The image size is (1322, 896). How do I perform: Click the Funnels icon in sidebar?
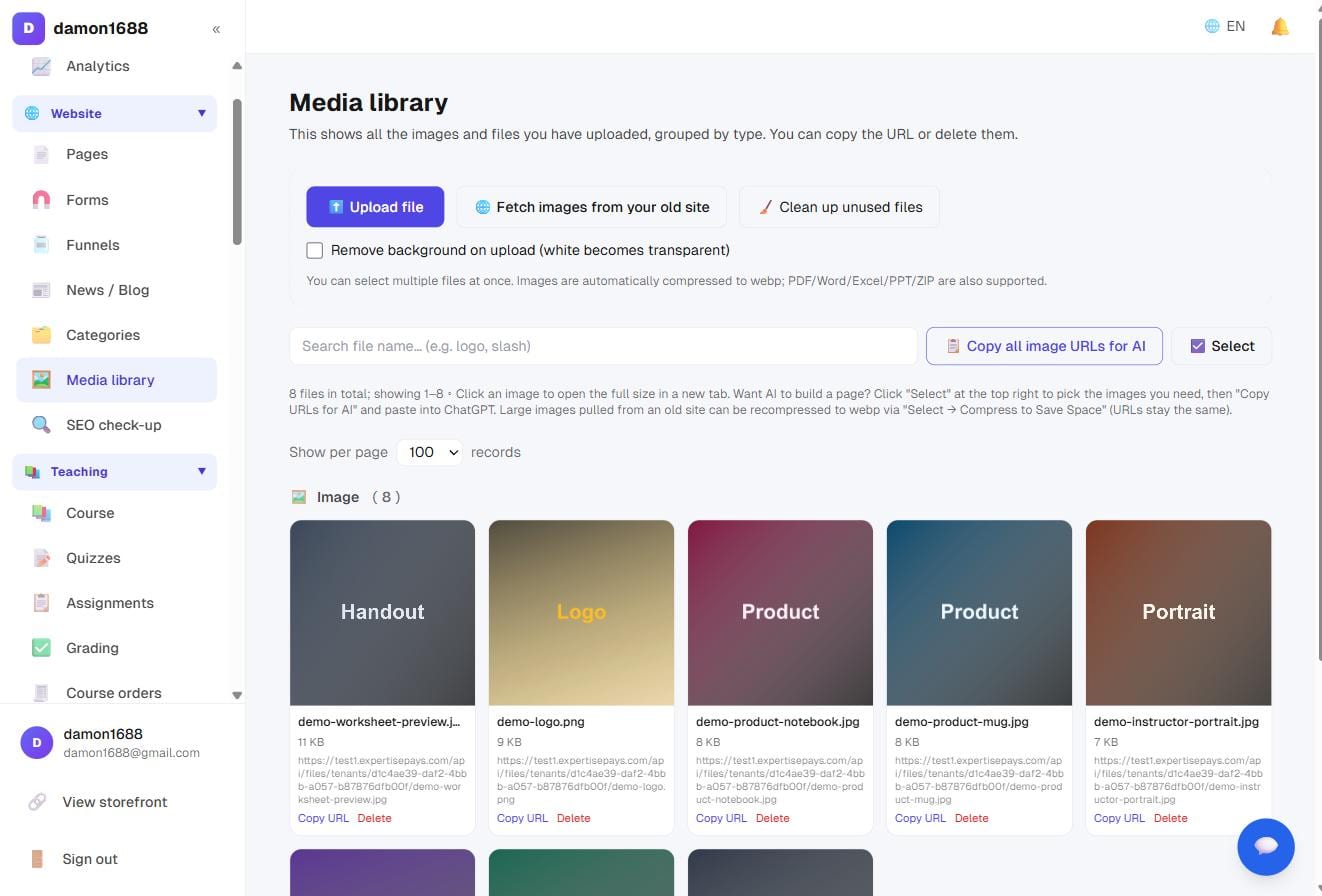[41, 245]
